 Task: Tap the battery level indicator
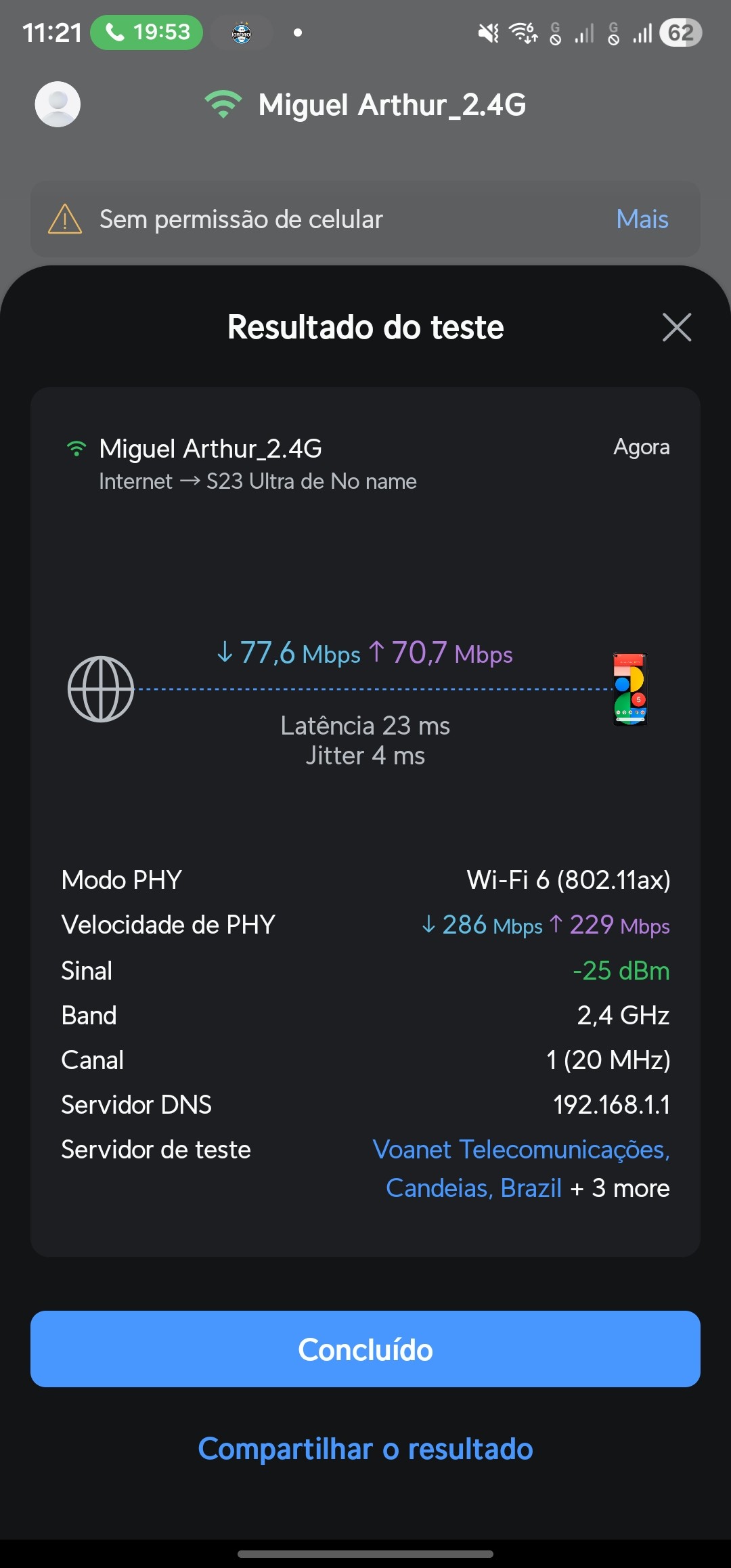point(681,32)
